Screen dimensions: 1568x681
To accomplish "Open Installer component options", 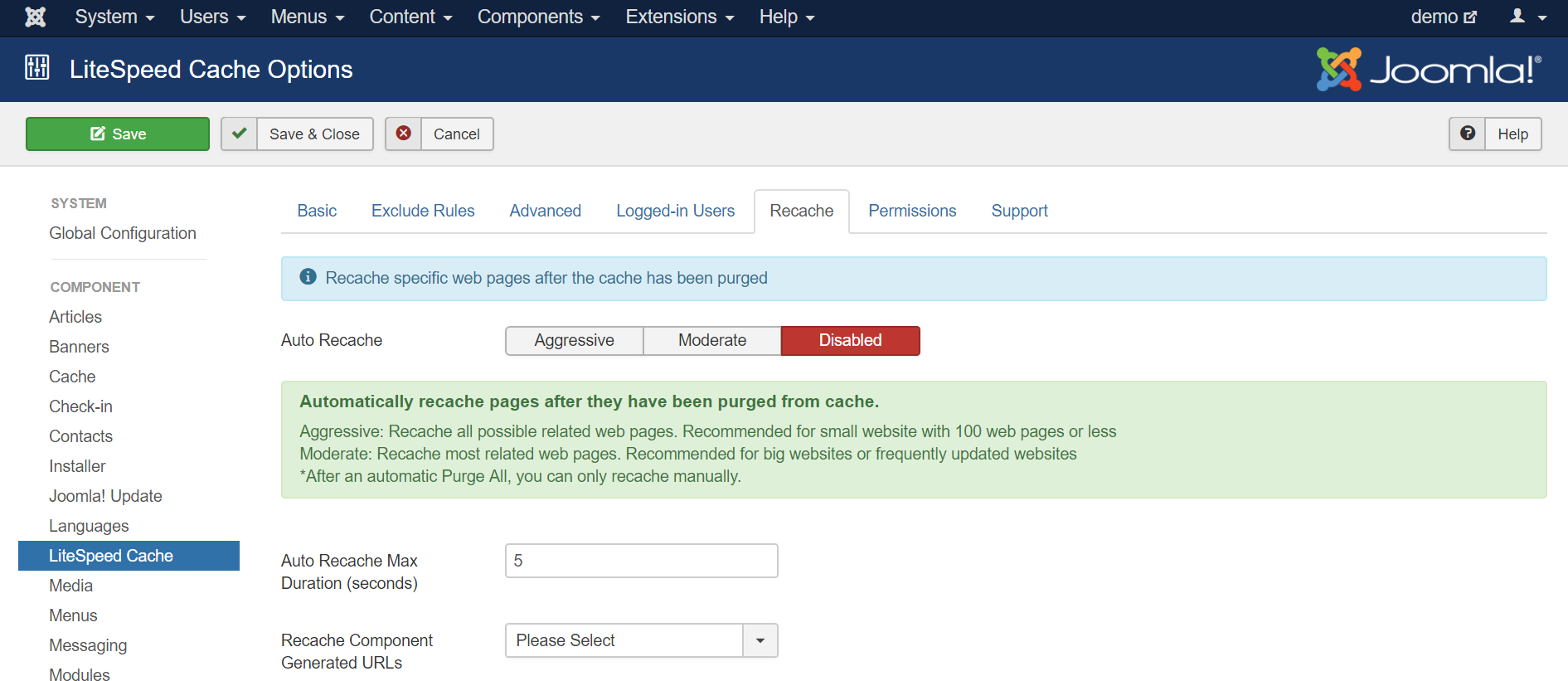I will click(77, 466).
